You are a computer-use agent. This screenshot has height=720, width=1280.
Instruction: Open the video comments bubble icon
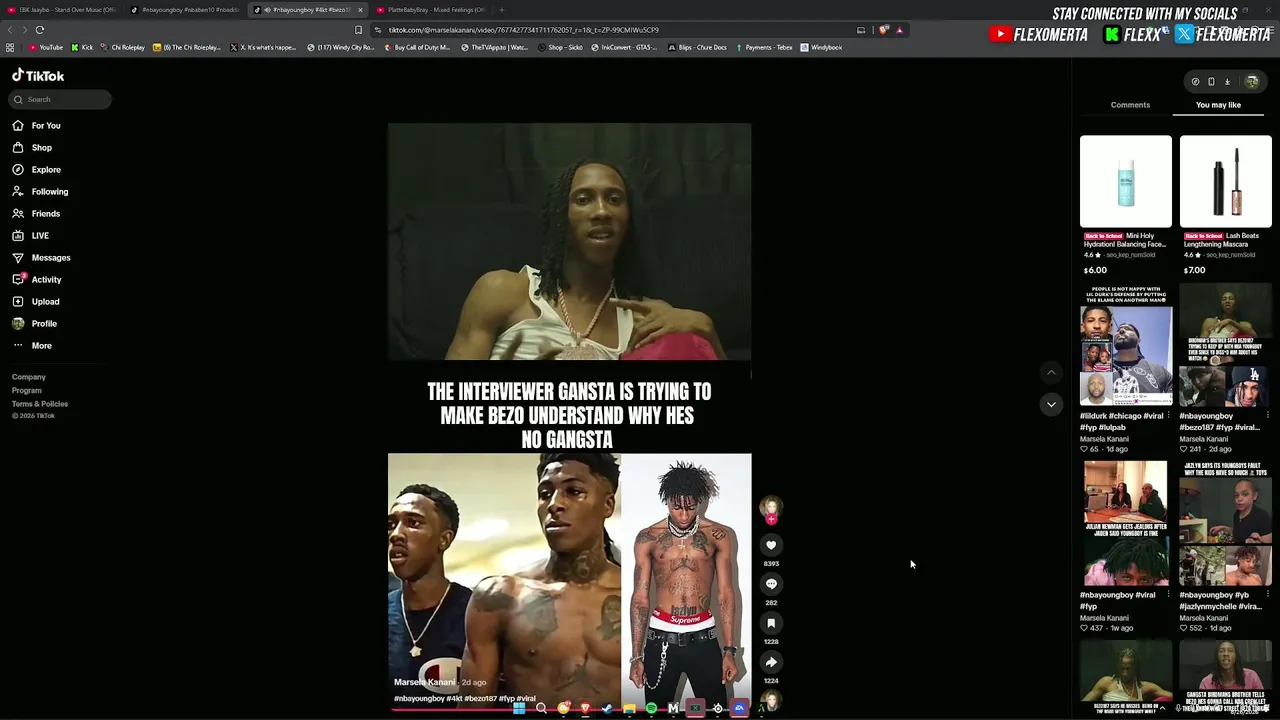[x=771, y=584]
